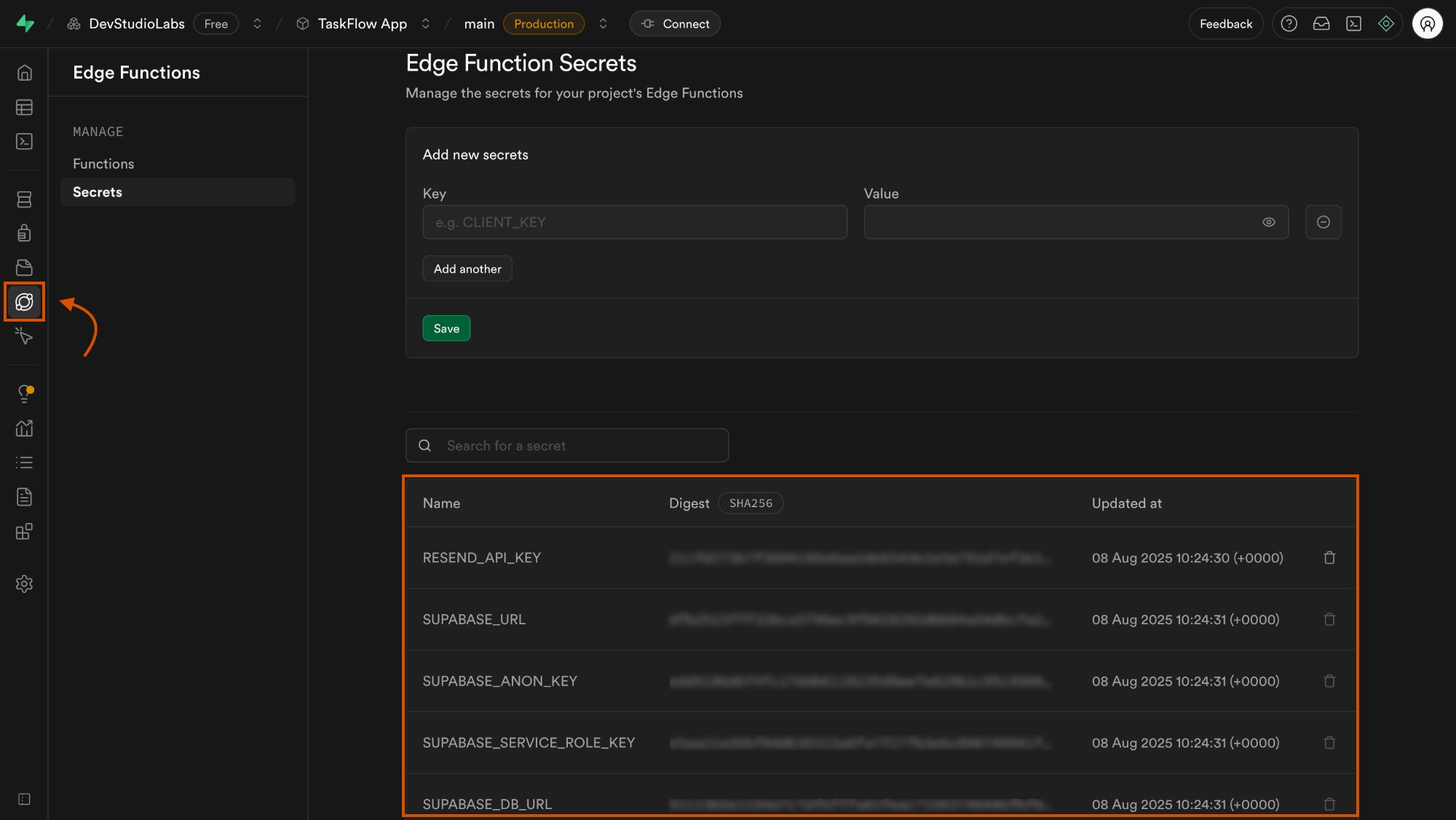Viewport: 1456px width, 820px height.
Task: Open the Reports chart section
Action: coord(24,428)
